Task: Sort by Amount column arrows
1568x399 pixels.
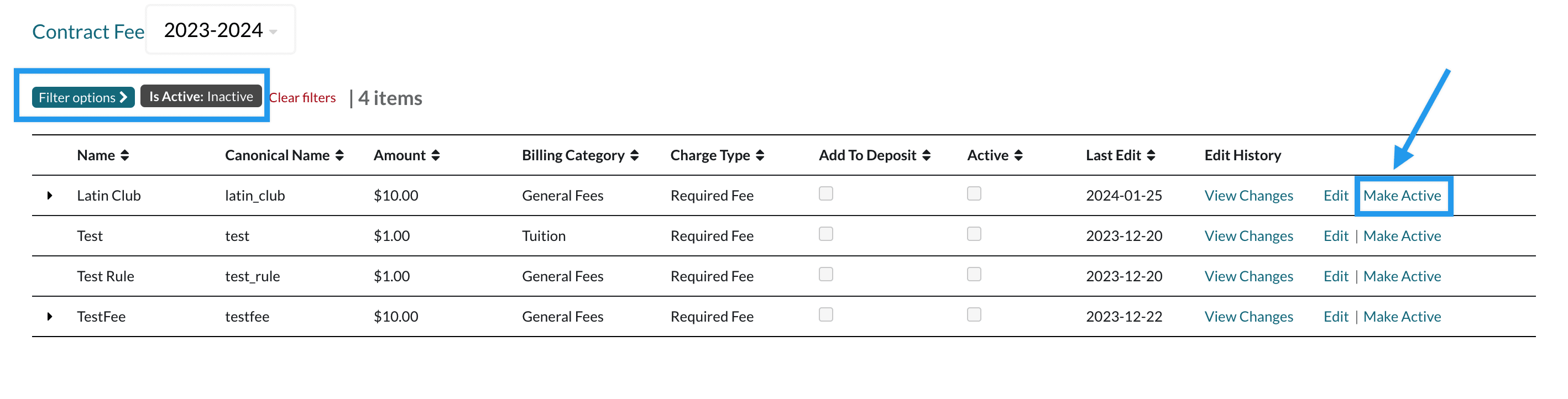Action: (436, 156)
